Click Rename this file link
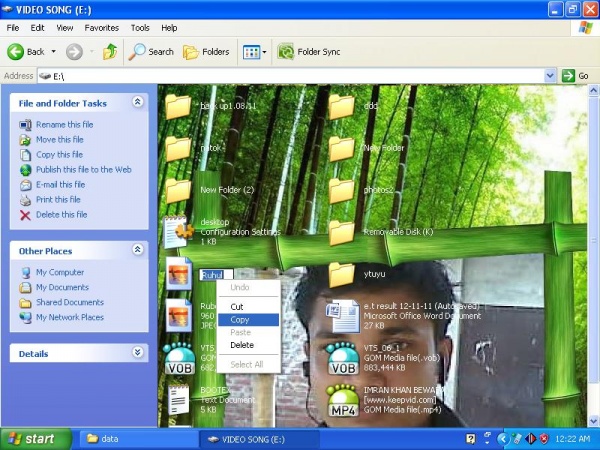The width and height of the screenshot is (600, 450). pos(64,125)
